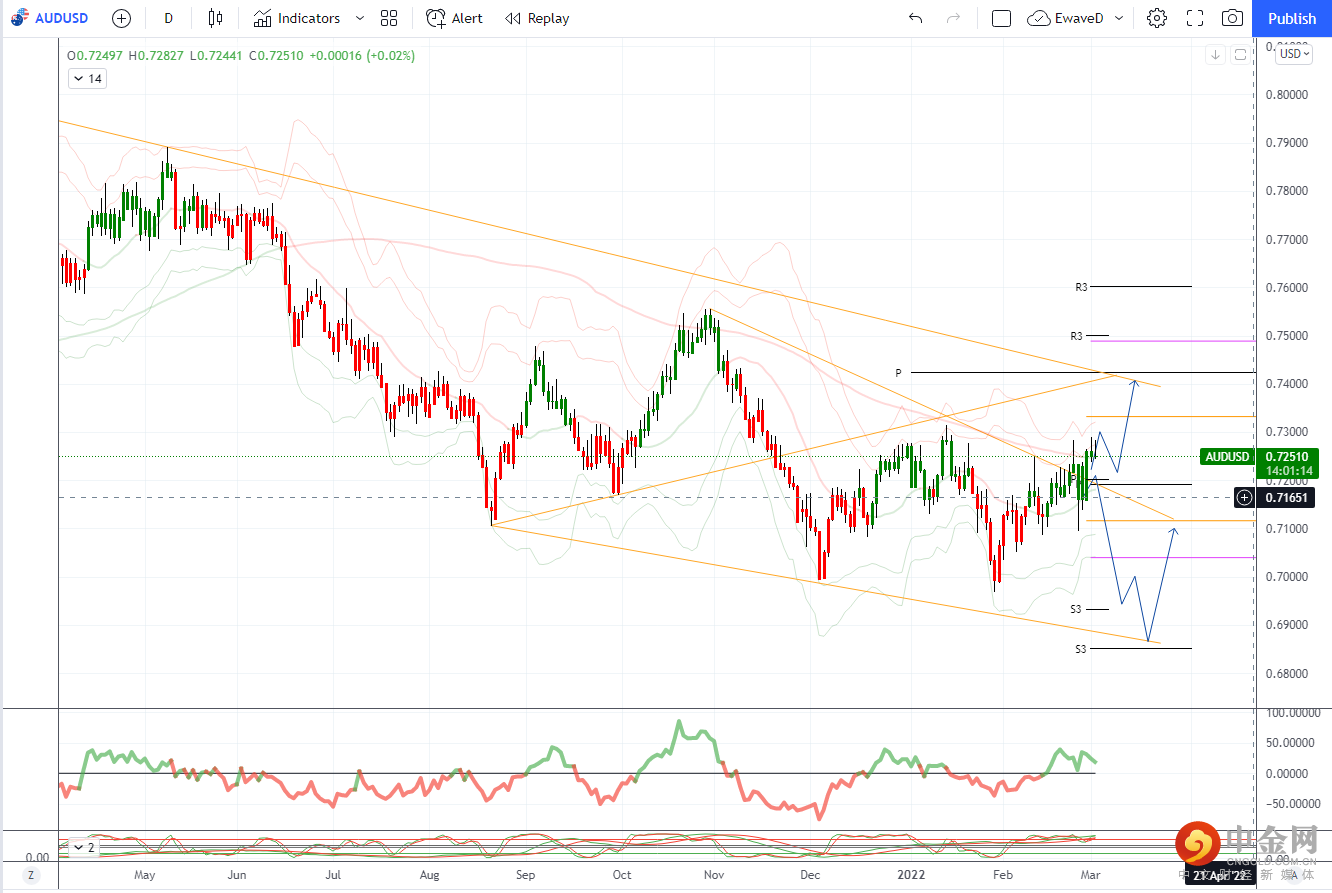The image size is (1332, 893).
Task: Select the P pivot level label
Action: [898, 373]
